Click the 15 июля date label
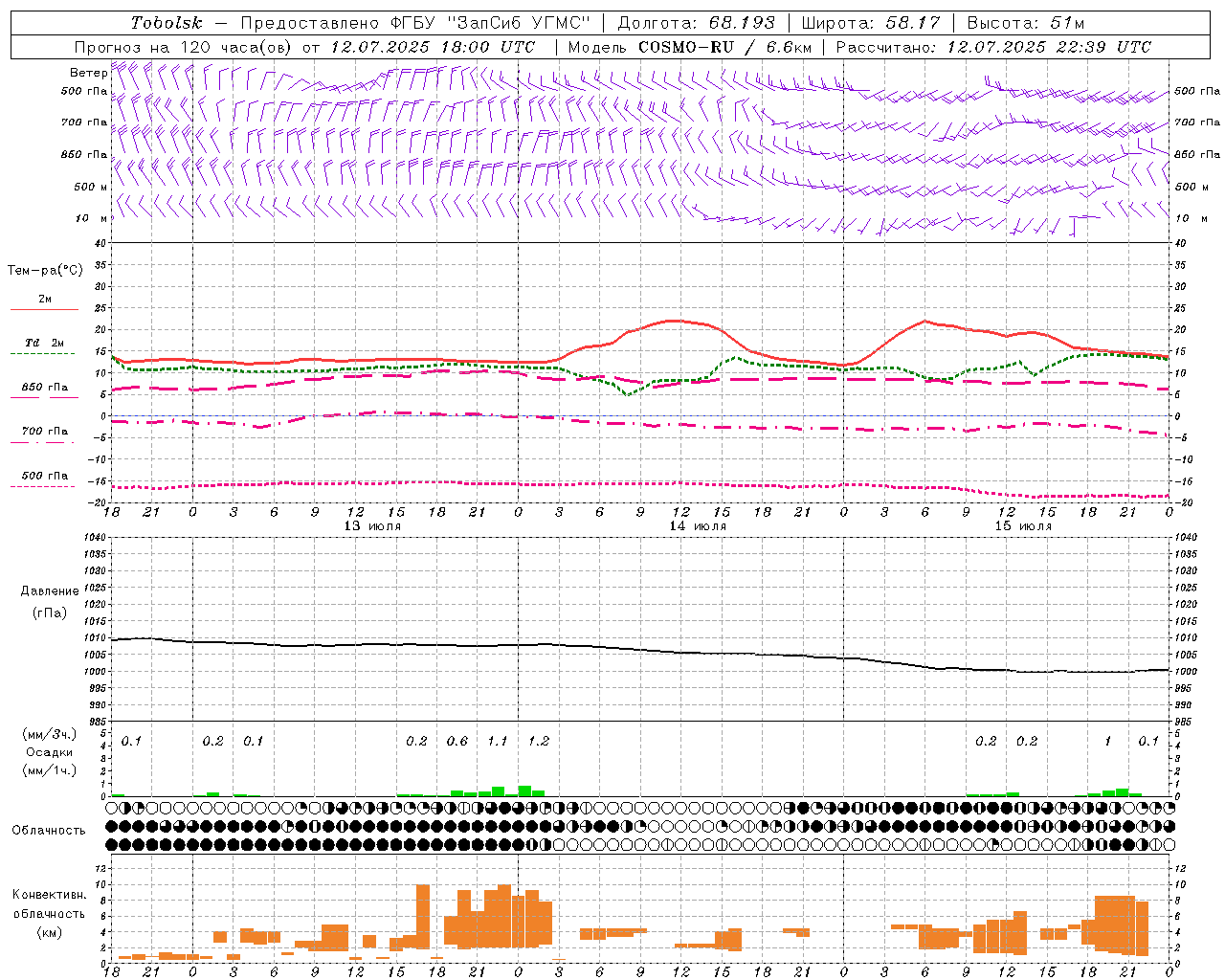This screenshot has width=1225, height=980. pyautogui.click(x=1022, y=526)
